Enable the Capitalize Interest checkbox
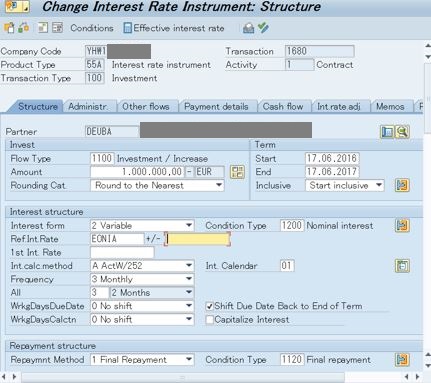This screenshot has height=383, width=431. [x=209, y=320]
